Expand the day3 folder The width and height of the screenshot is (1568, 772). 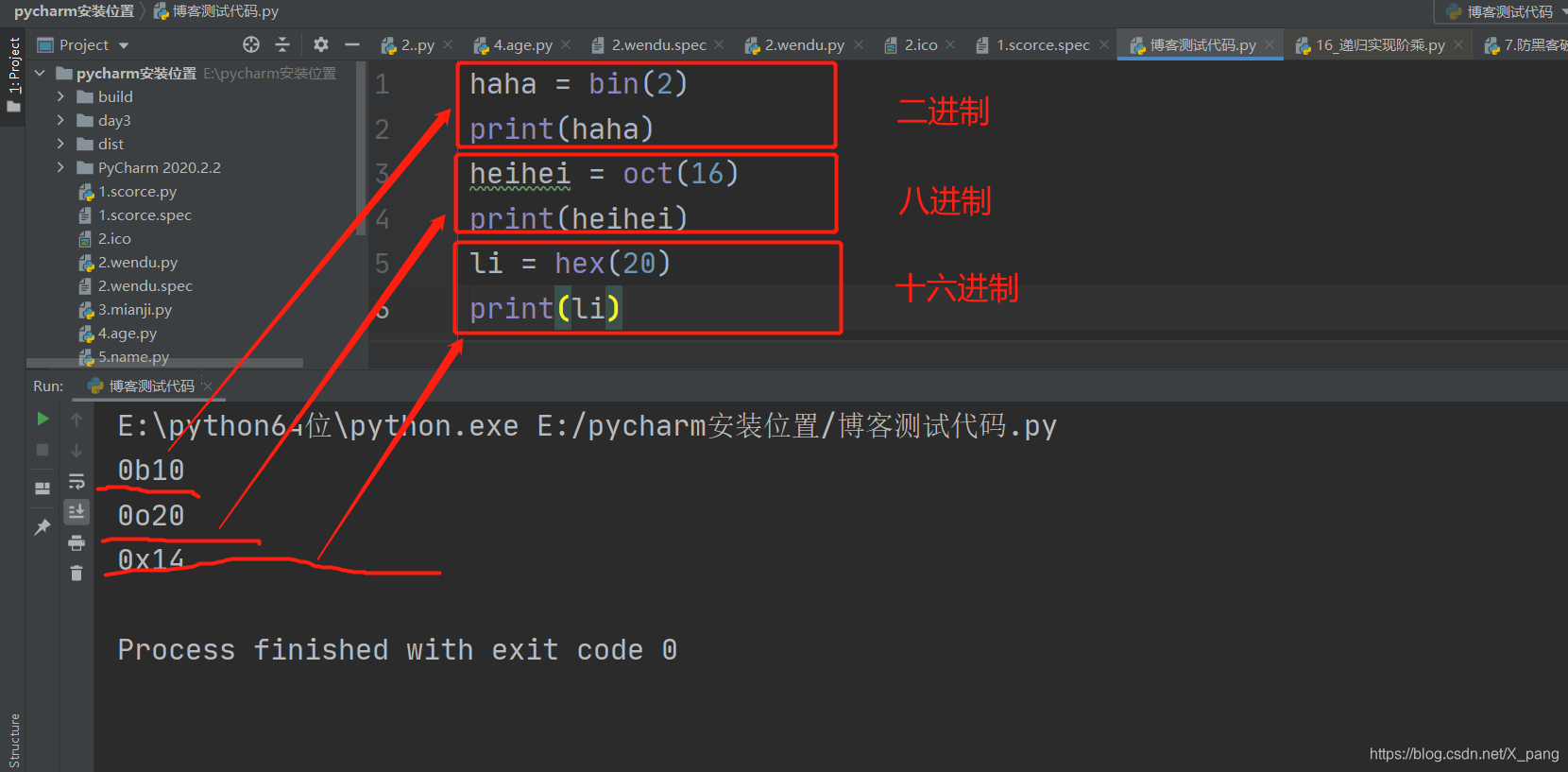60,120
